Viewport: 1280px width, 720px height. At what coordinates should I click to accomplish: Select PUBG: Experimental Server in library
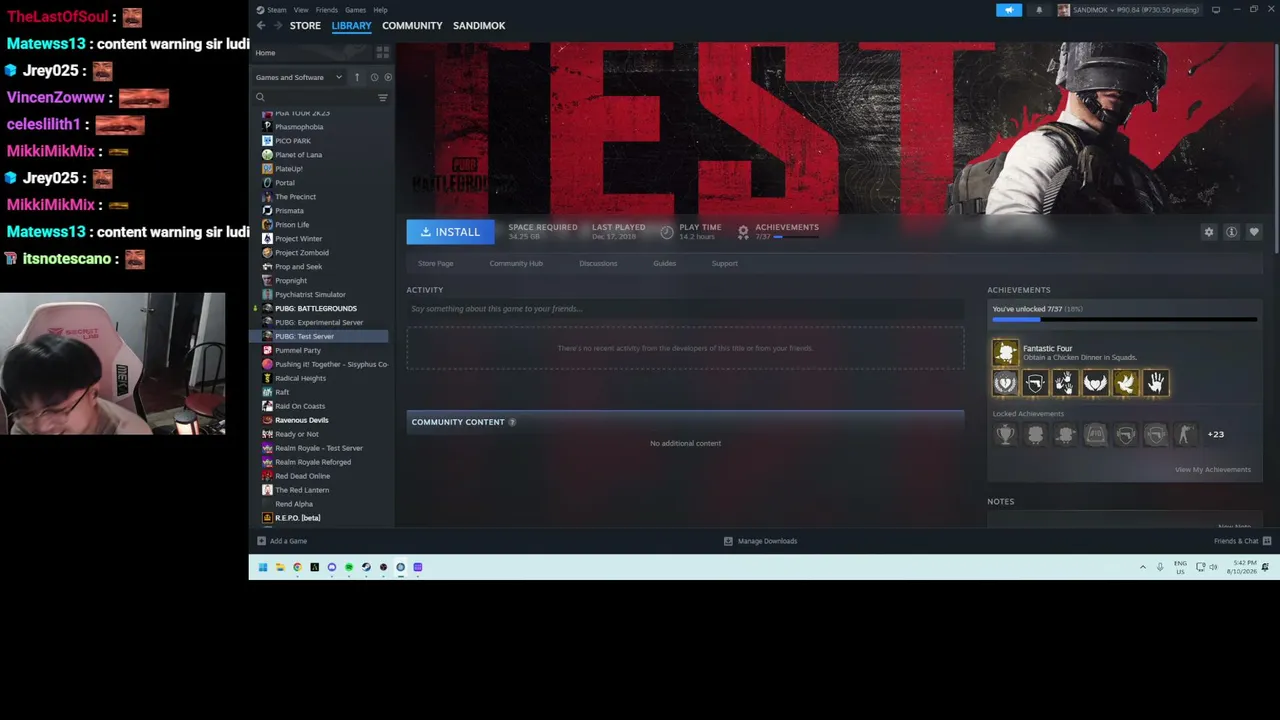click(321, 322)
